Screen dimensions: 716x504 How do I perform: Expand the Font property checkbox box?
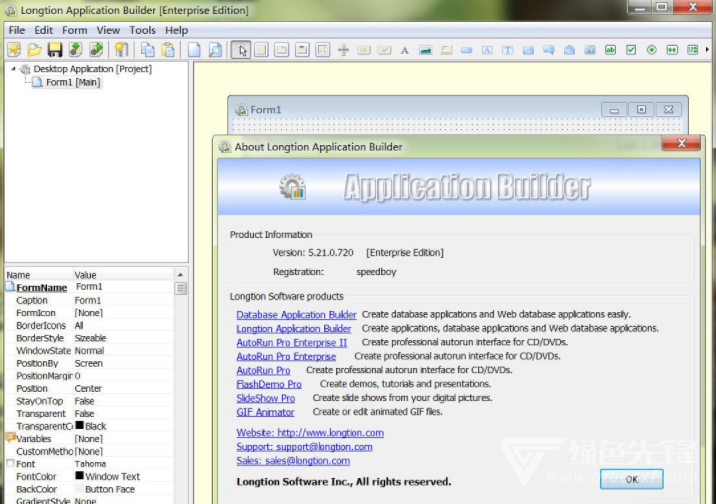click(x=9, y=464)
